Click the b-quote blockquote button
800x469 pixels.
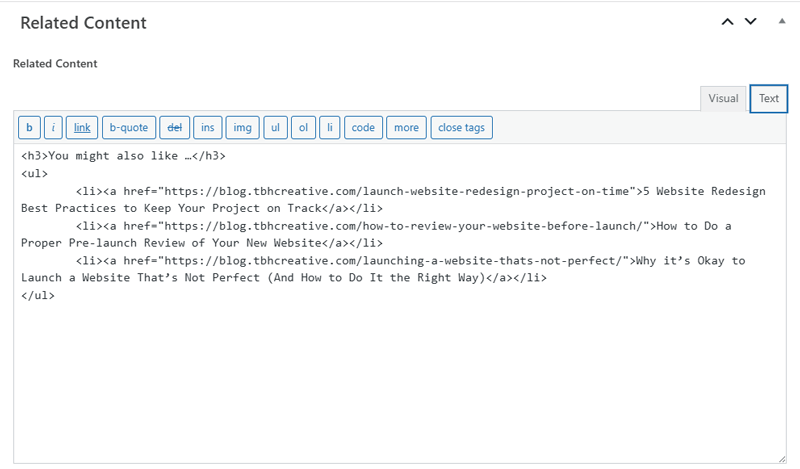[x=128, y=128]
